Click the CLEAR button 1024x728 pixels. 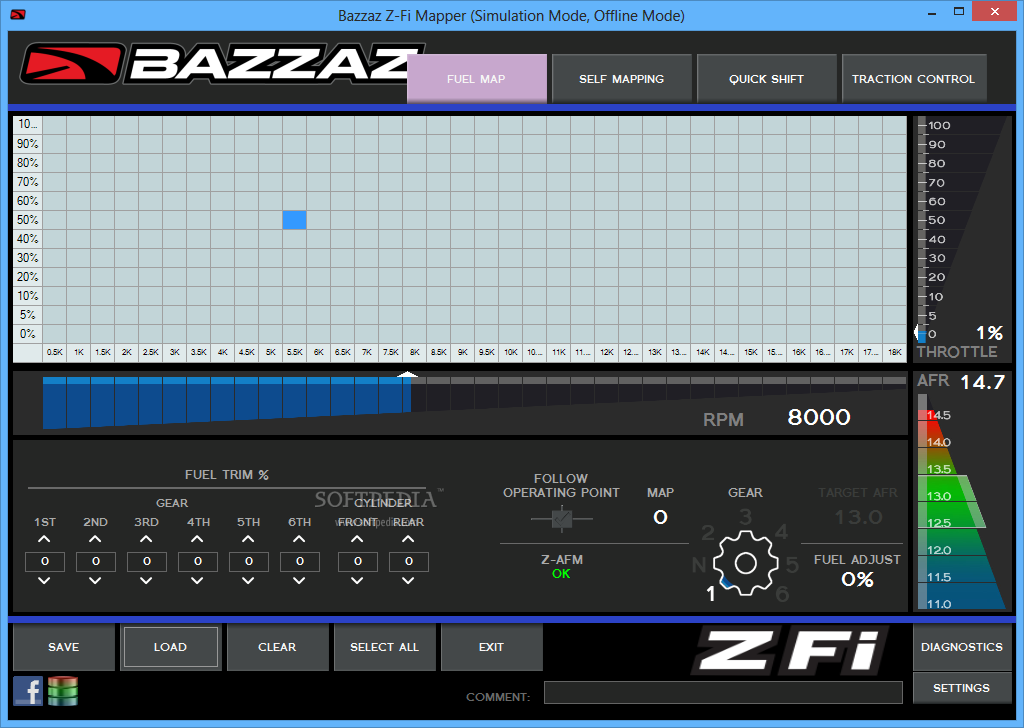coord(277,647)
